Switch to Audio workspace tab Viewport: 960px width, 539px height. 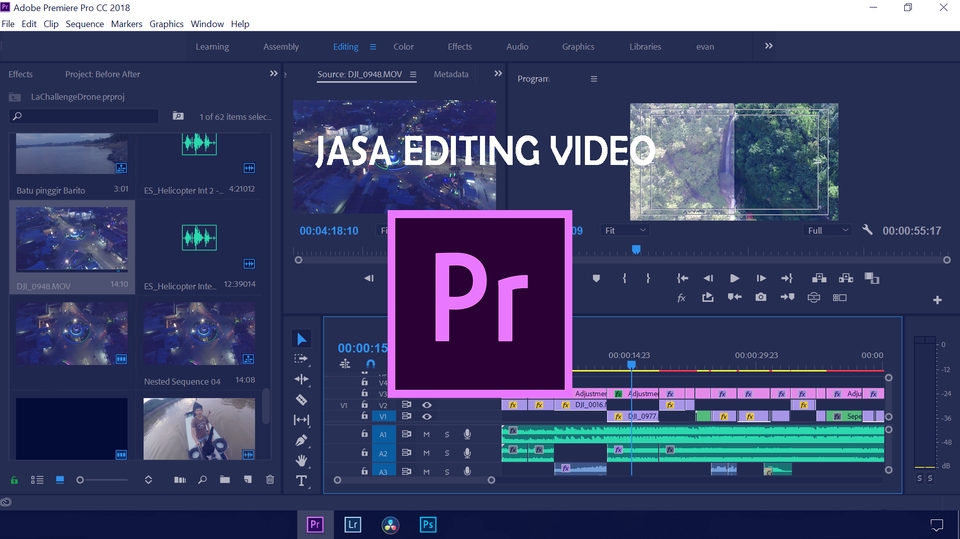click(x=517, y=47)
